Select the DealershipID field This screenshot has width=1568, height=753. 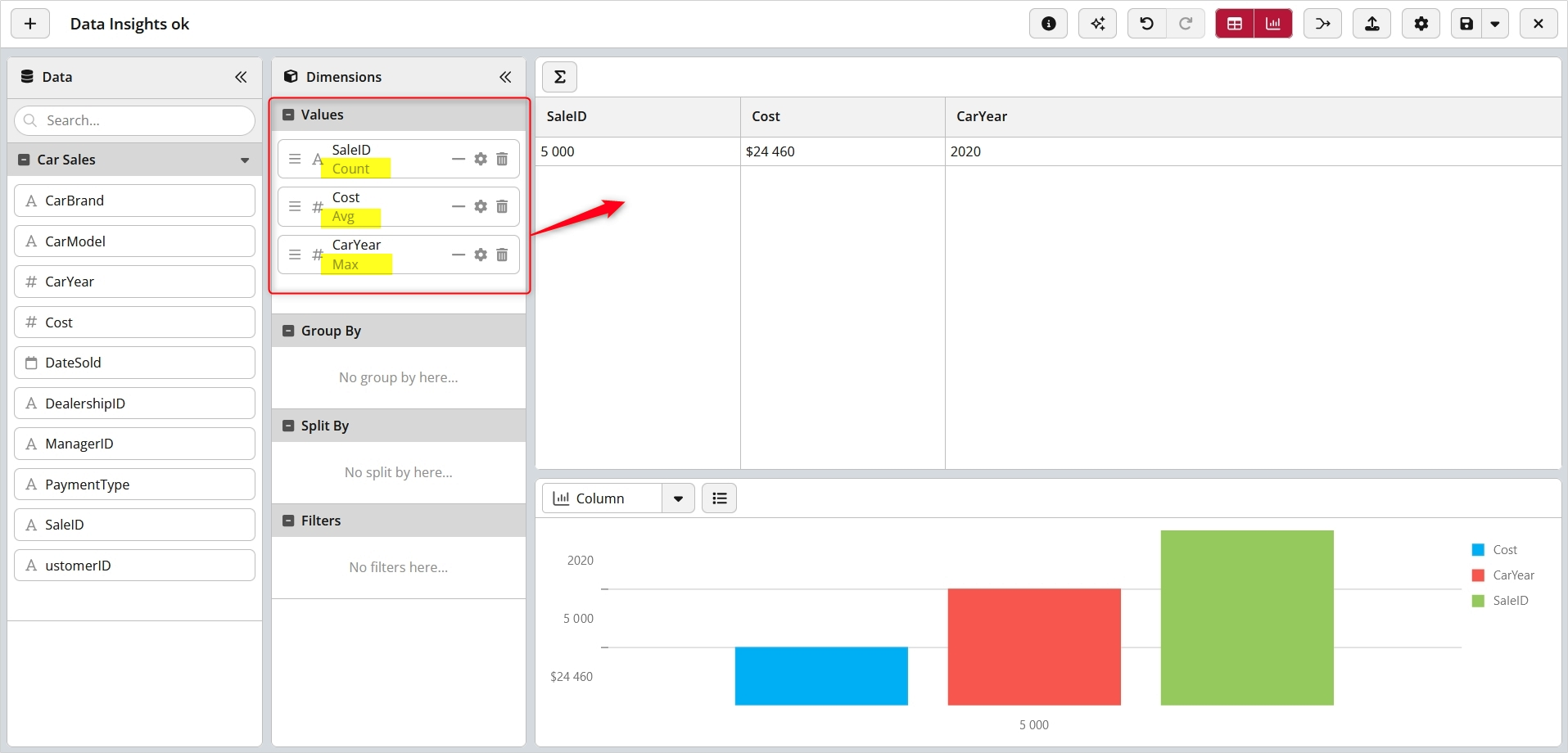point(134,404)
